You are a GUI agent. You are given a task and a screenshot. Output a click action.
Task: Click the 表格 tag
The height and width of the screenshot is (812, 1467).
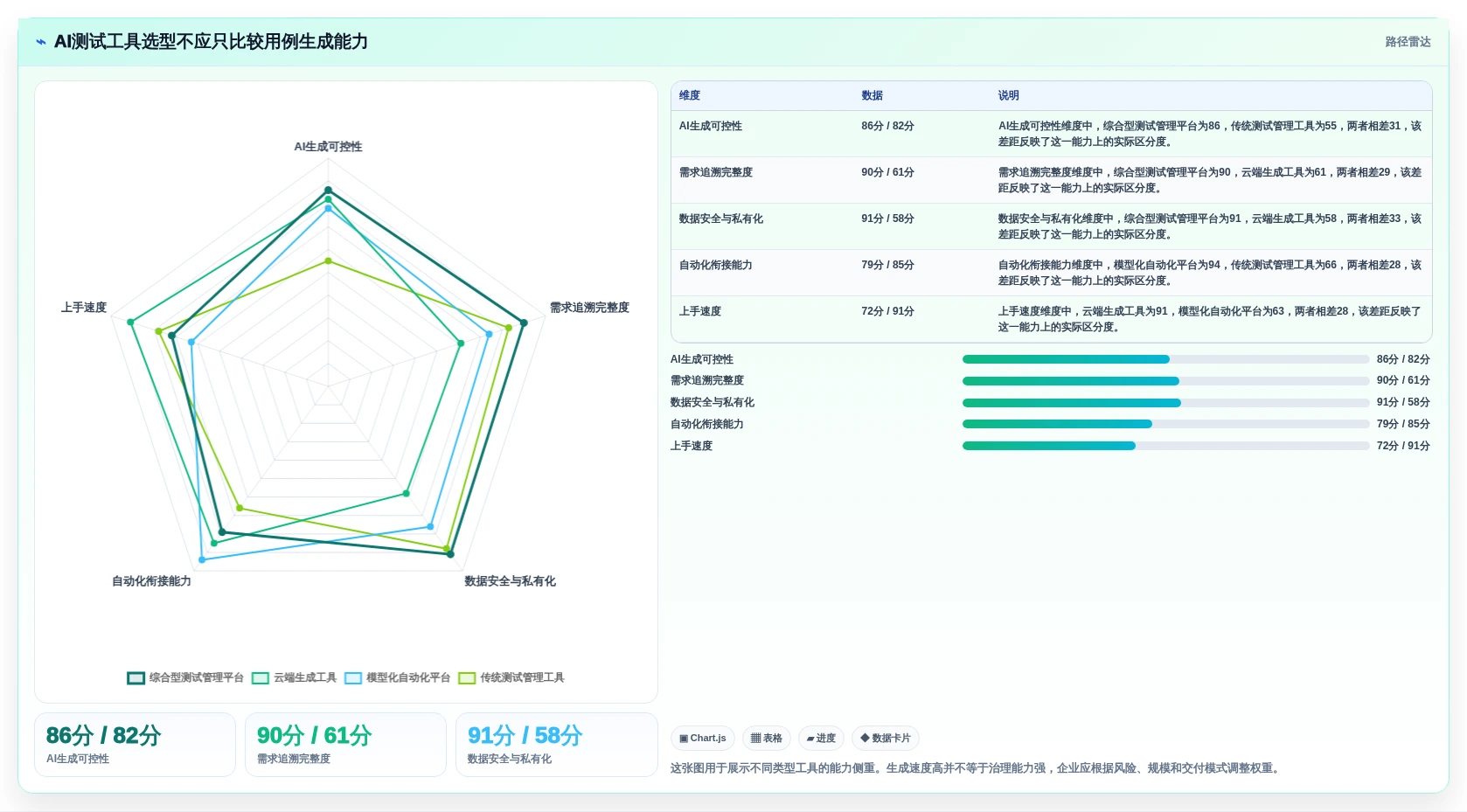coord(767,739)
